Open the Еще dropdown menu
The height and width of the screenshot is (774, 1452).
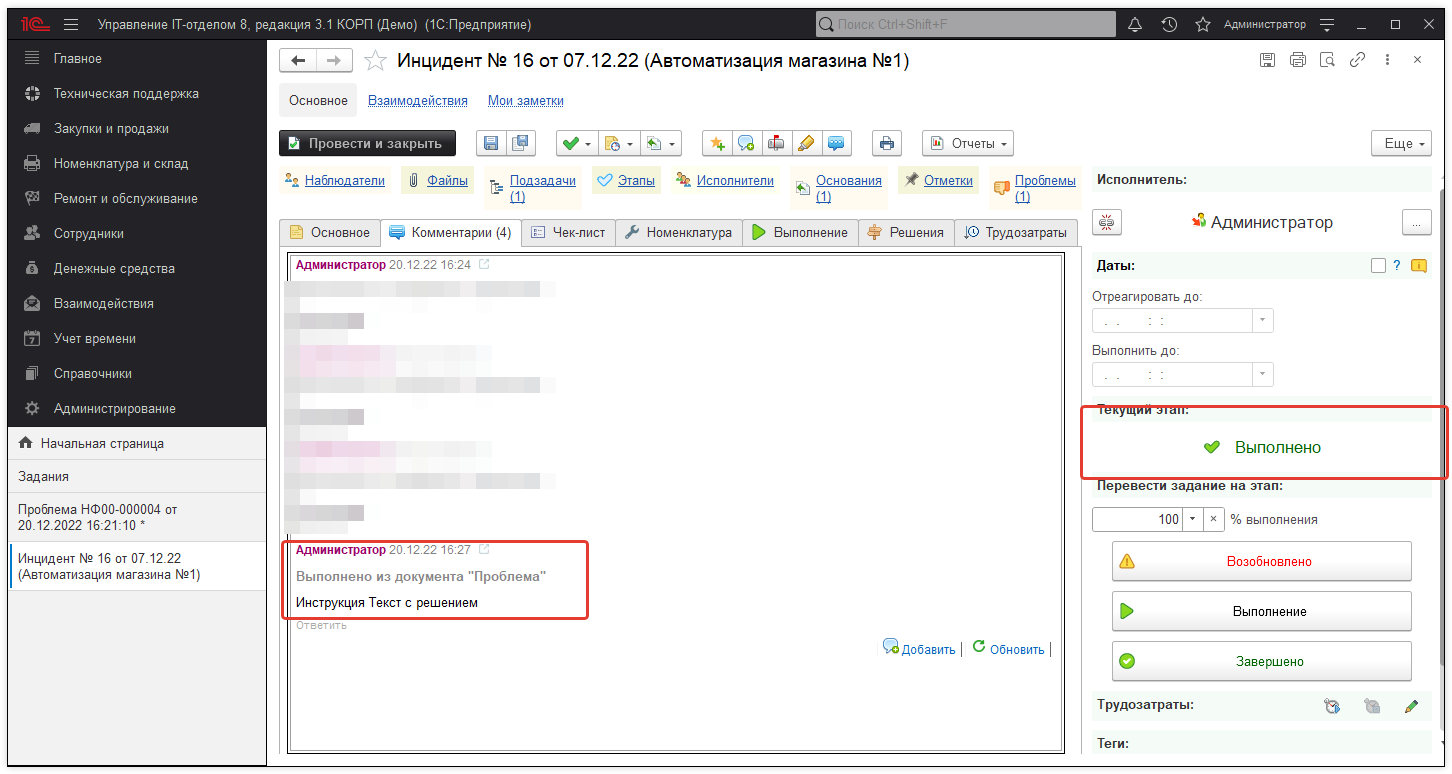tap(1401, 144)
